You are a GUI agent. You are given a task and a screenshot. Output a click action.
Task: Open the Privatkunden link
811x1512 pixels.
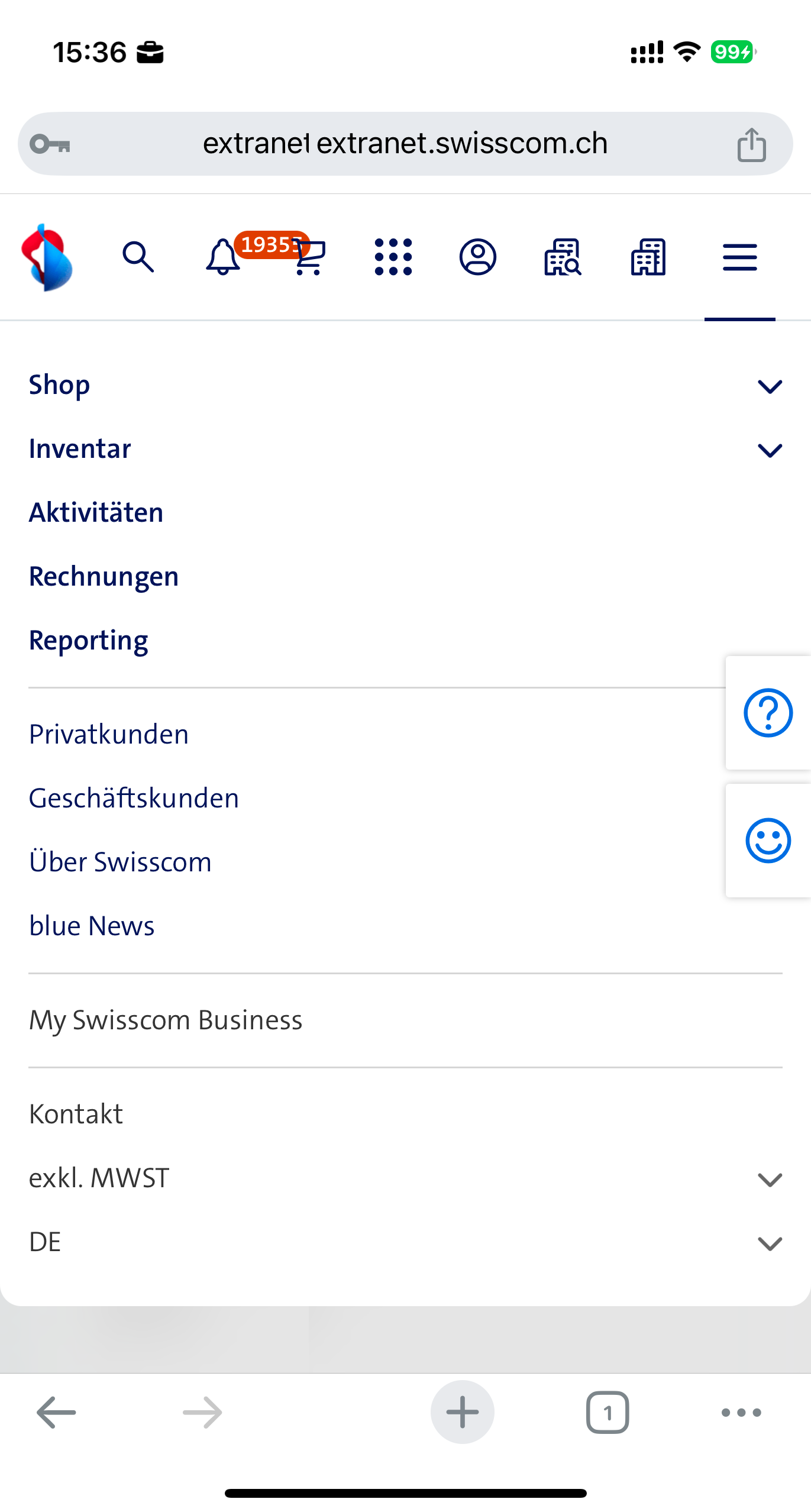pyautogui.click(x=109, y=735)
